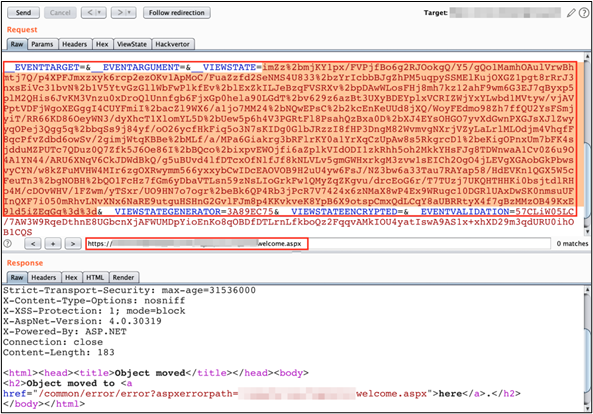Switch to the Params tab
This screenshot has width=593, height=414.
coord(42,44)
